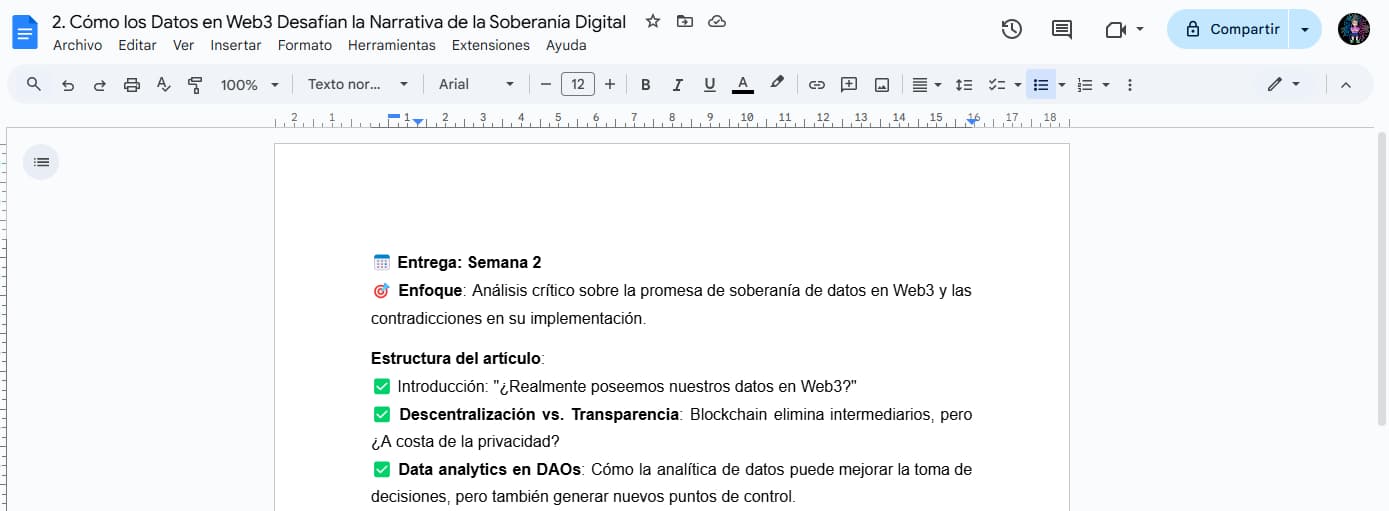Viewport: 1389px width, 511px height.
Task: Toggle italic formatting
Action: pos(677,85)
